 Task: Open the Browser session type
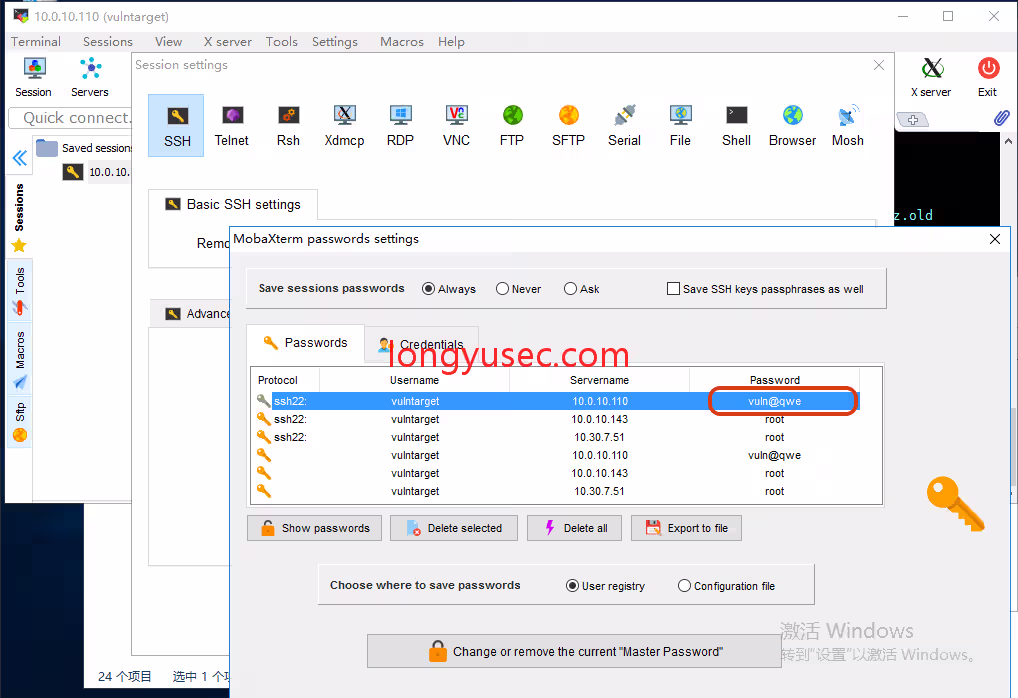pos(793,126)
